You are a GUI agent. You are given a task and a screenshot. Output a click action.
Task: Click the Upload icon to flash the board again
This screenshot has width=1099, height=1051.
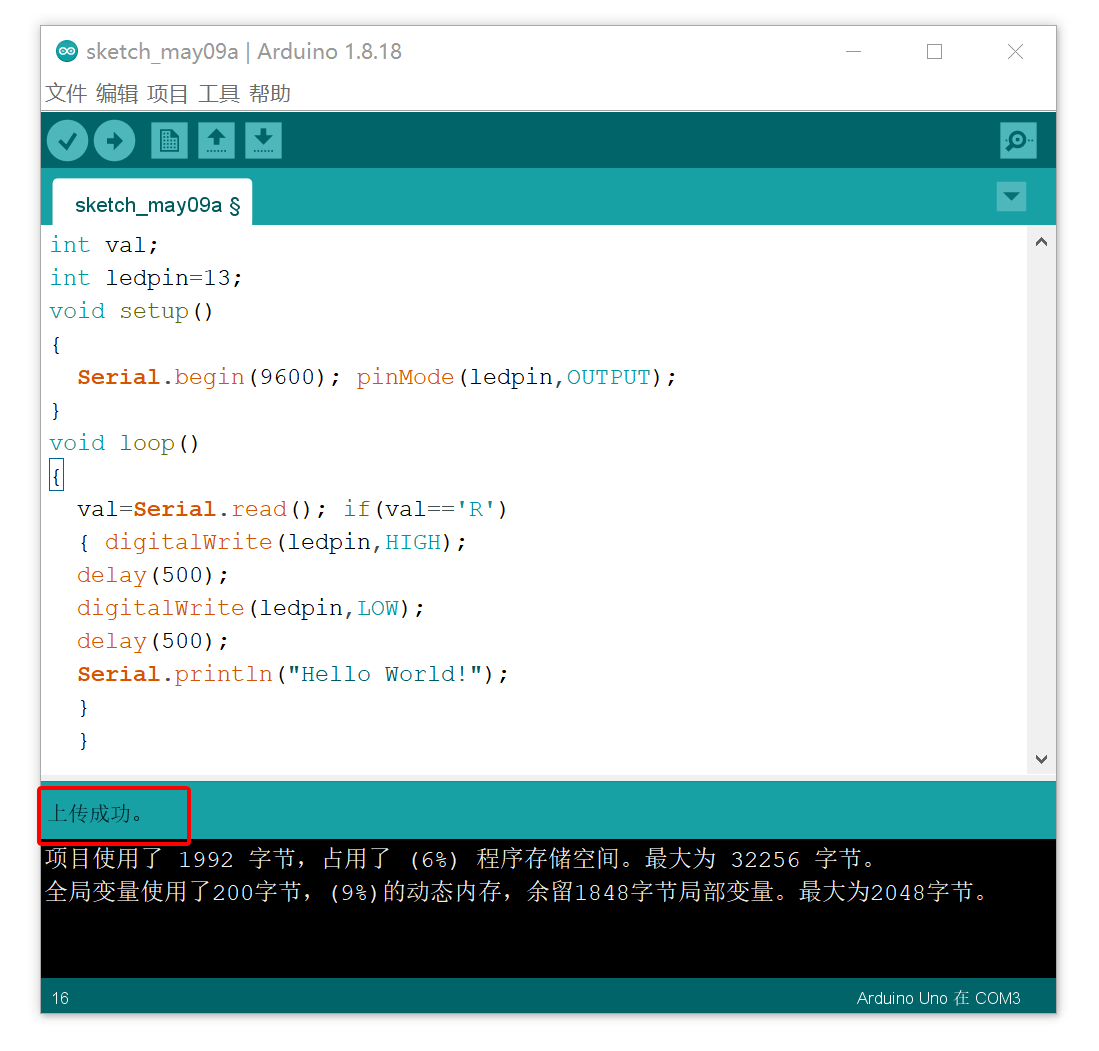tap(114, 140)
